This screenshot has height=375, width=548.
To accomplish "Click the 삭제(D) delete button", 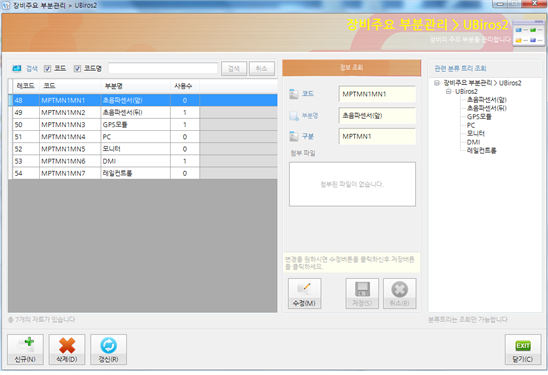I will tap(67, 349).
